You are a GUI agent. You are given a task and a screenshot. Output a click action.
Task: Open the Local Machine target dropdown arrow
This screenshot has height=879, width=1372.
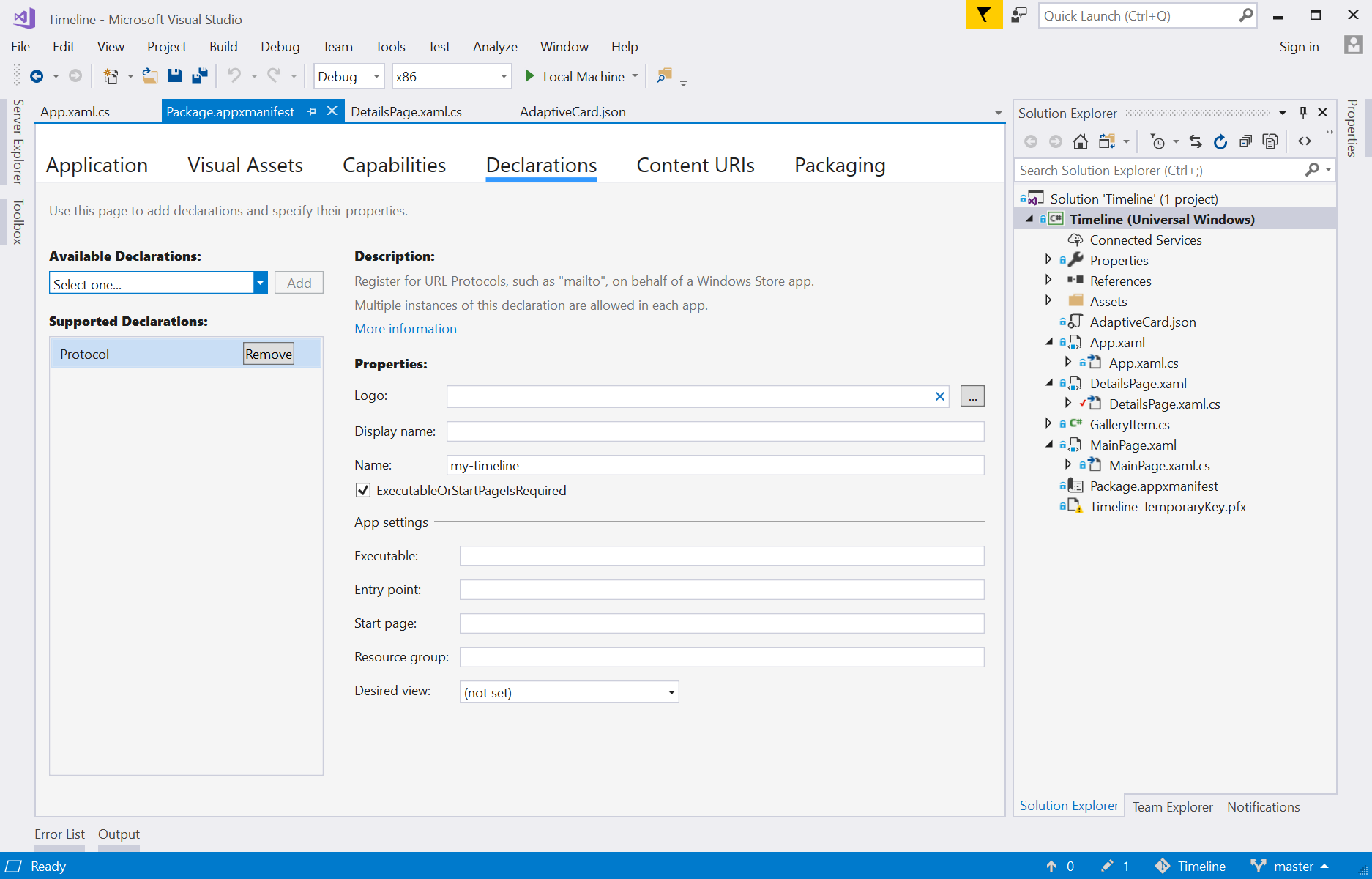tap(635, 76)
